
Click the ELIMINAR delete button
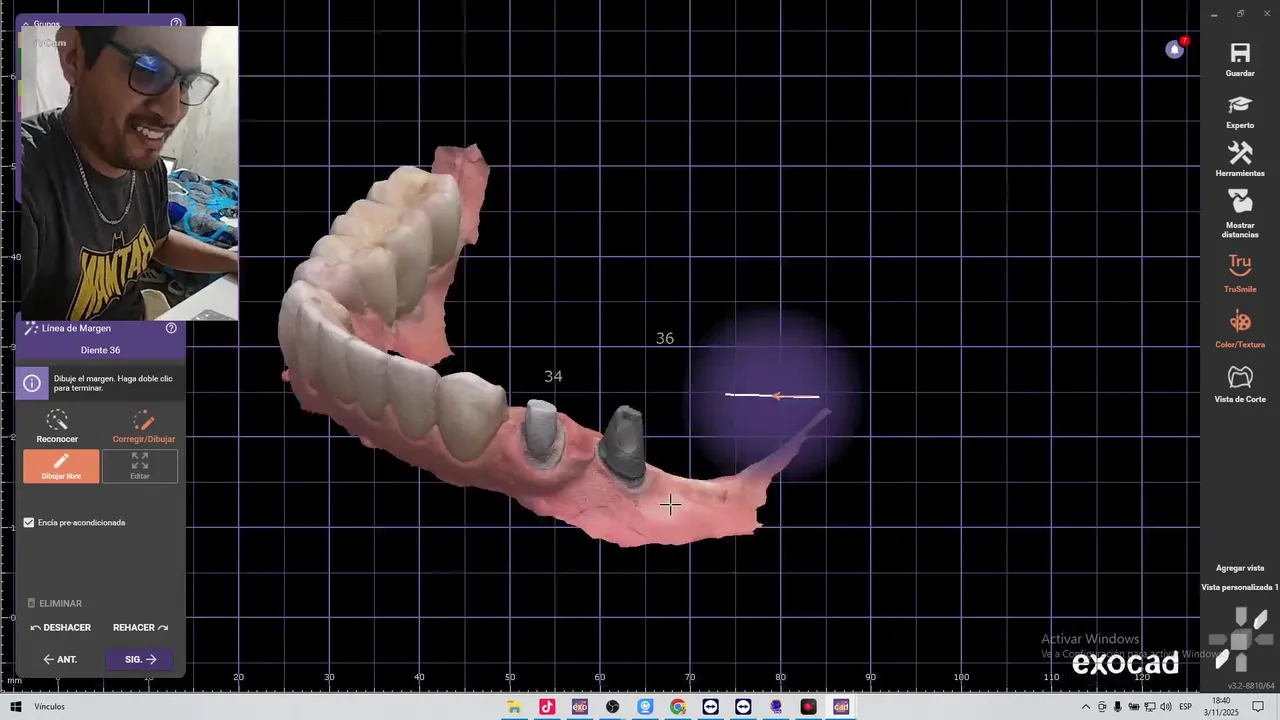pos(55,603)
